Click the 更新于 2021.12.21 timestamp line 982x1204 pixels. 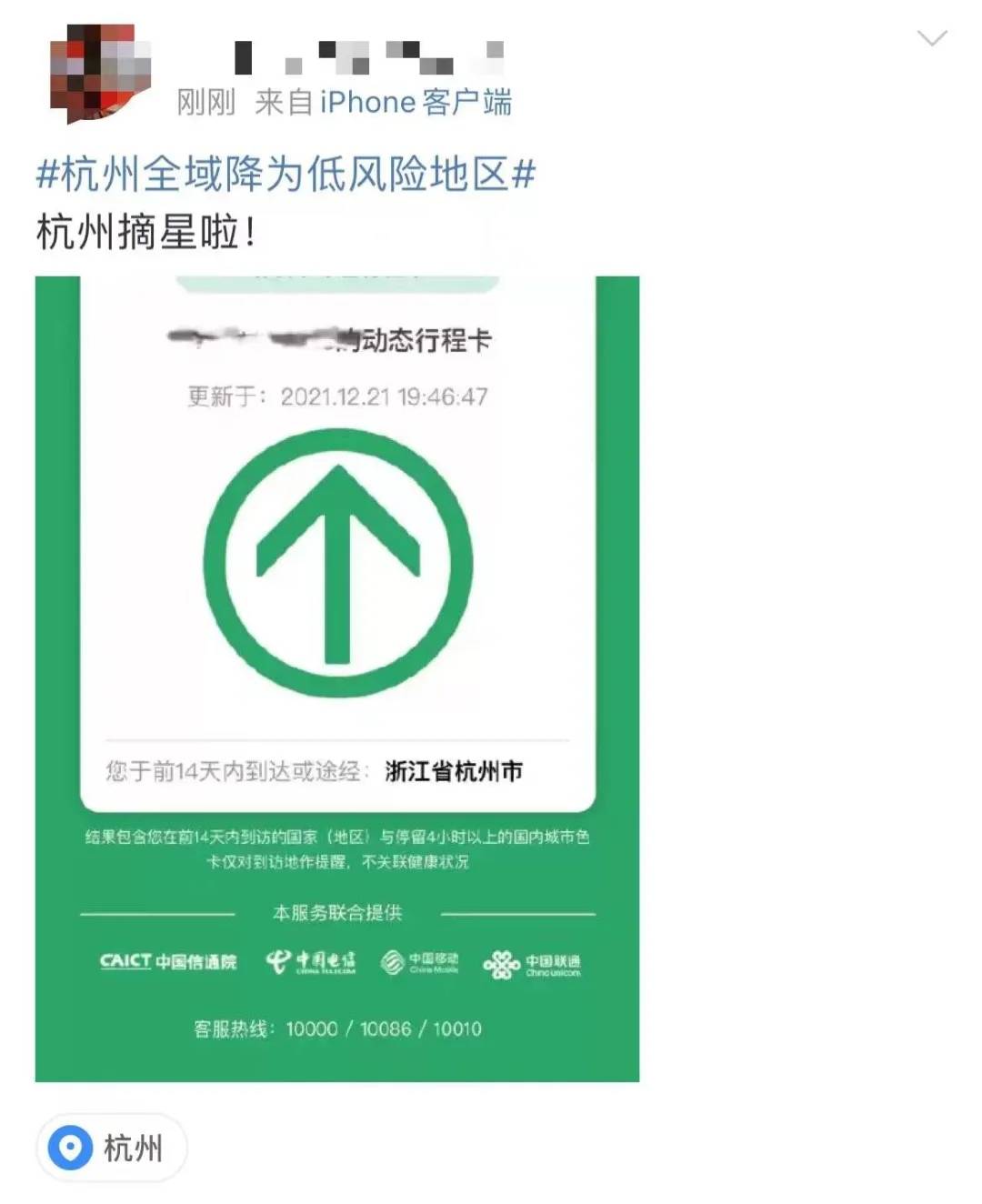point(337,396)
